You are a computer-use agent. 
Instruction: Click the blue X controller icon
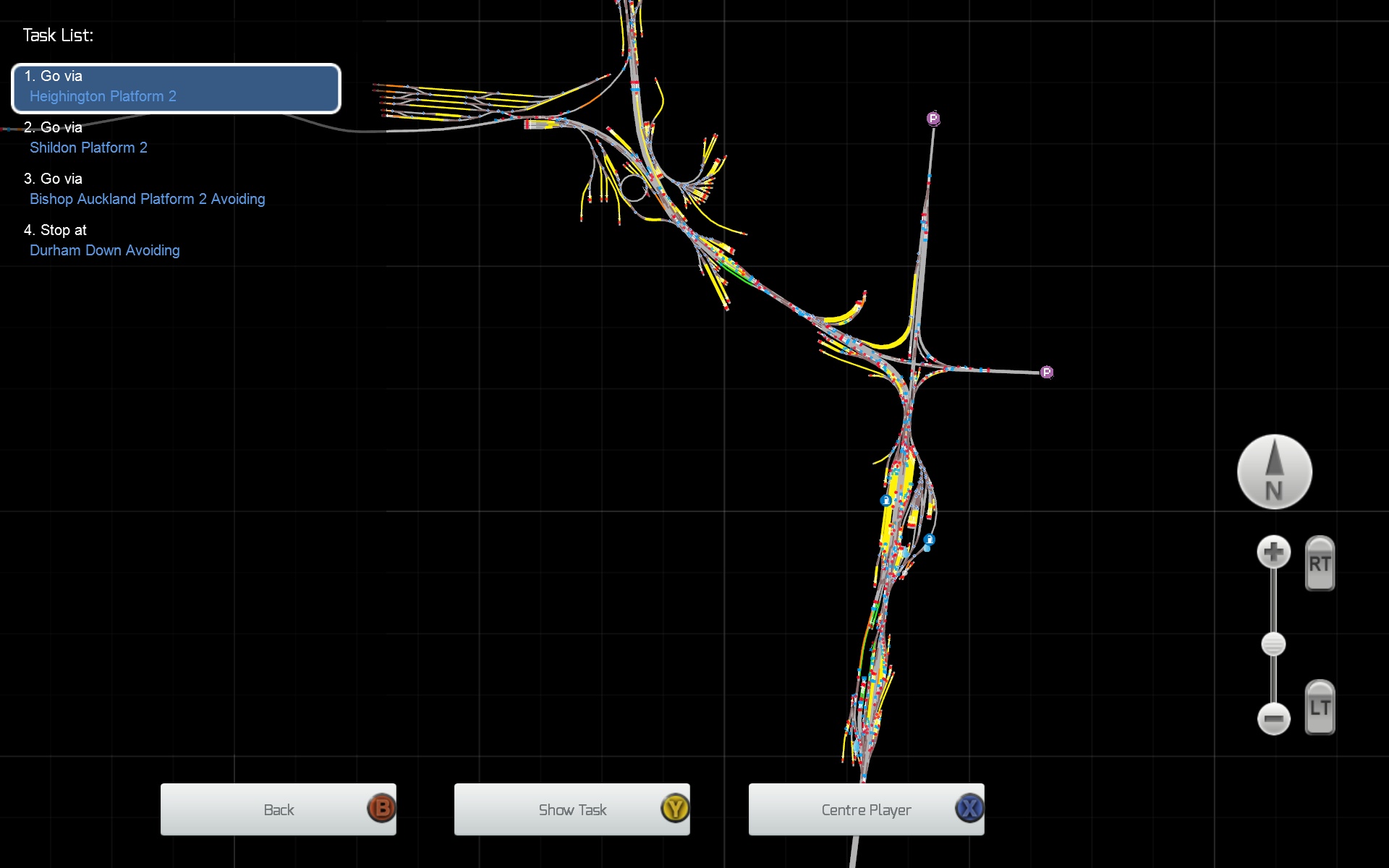pos(969,809)
